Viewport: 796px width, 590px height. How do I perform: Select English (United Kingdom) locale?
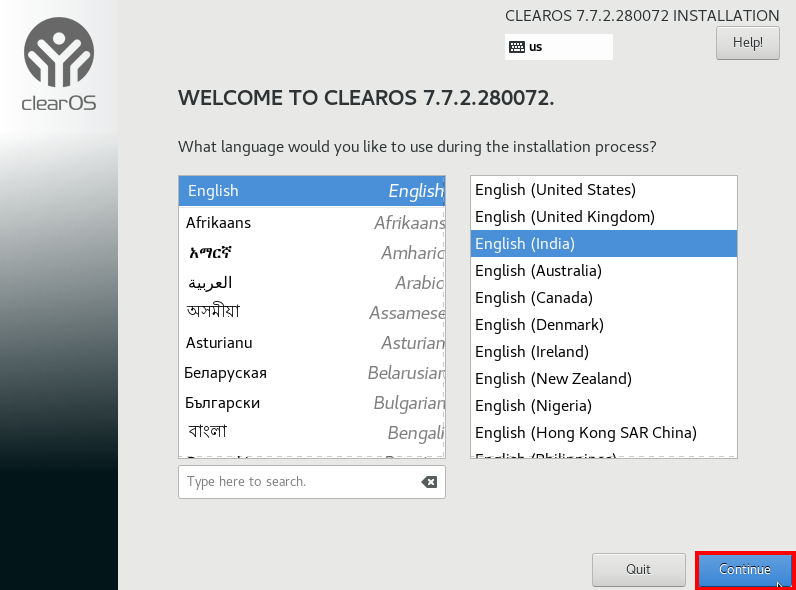604,217
